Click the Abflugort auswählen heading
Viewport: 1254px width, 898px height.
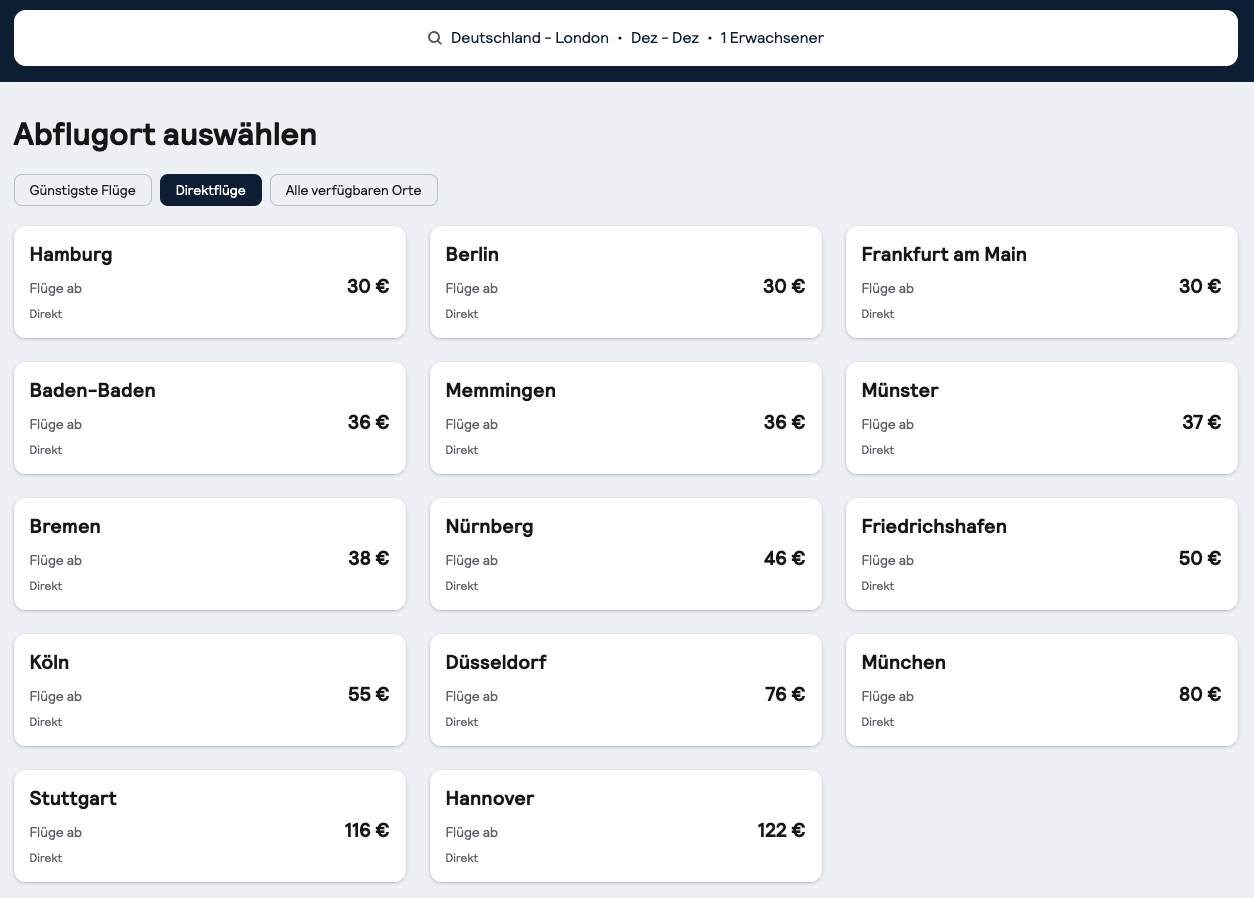pos(165,134)
